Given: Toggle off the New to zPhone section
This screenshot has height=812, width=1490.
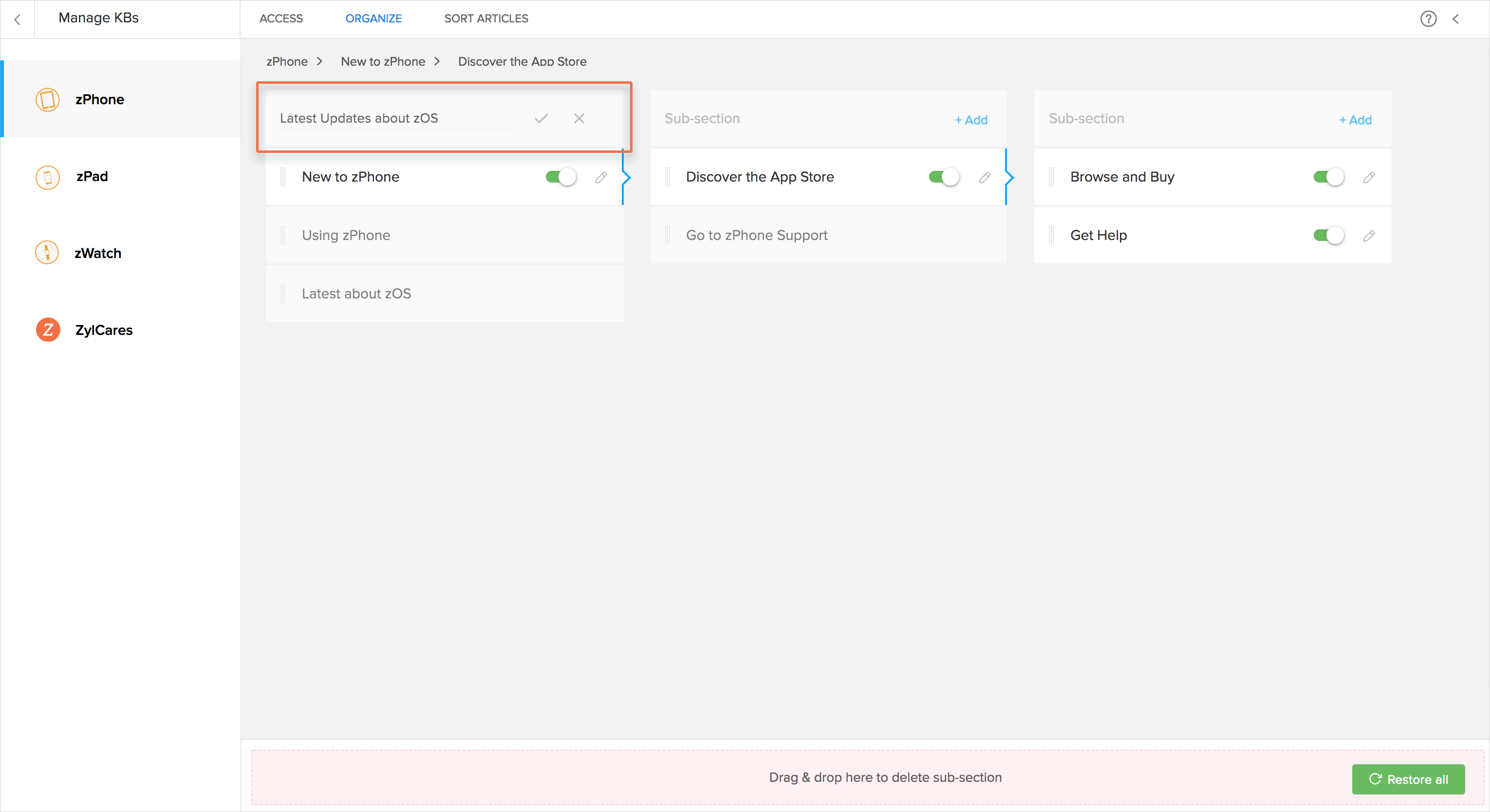Looking at the screenshot, I should coord(560,177).
